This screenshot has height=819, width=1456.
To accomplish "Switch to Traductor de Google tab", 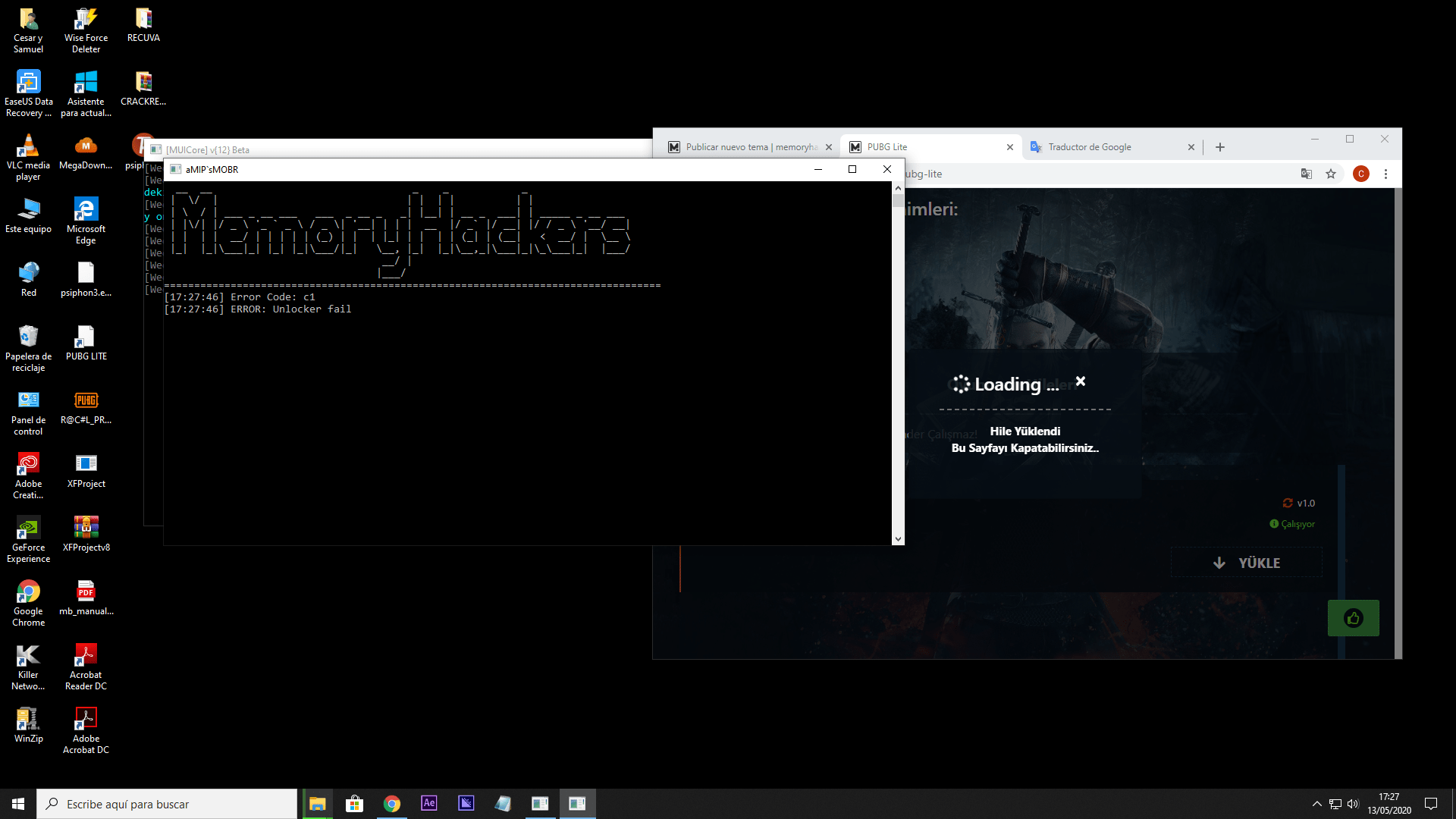I will click(1112, 147).
